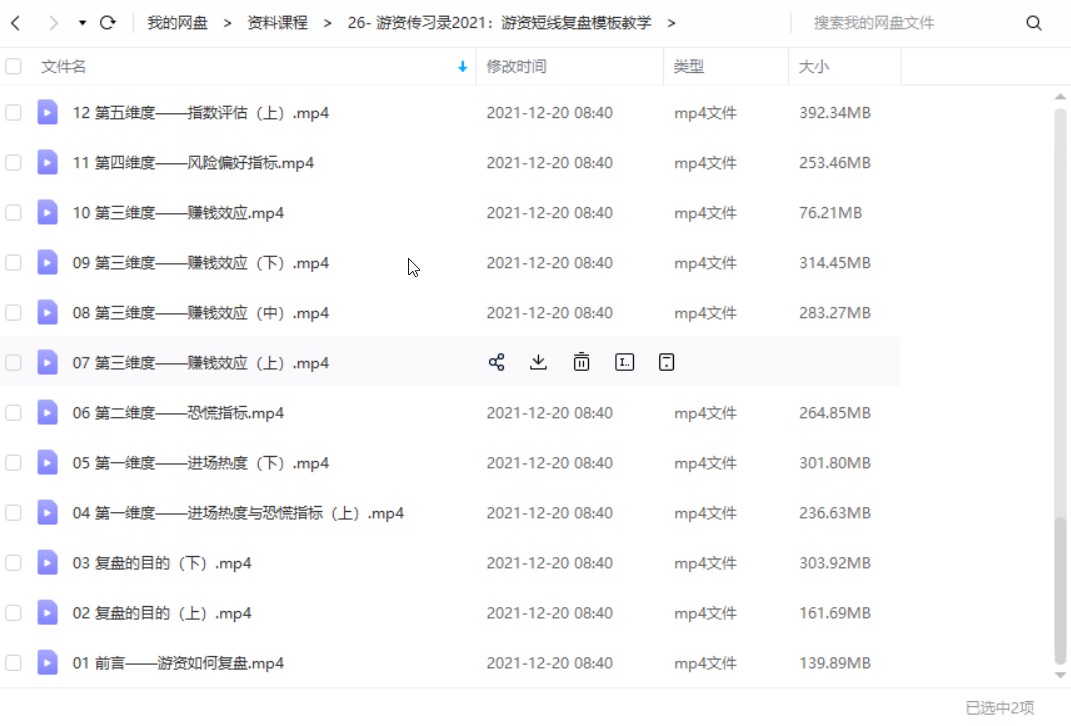
Task: Check the checkbox for 01 前言 video
Action: 13,663
